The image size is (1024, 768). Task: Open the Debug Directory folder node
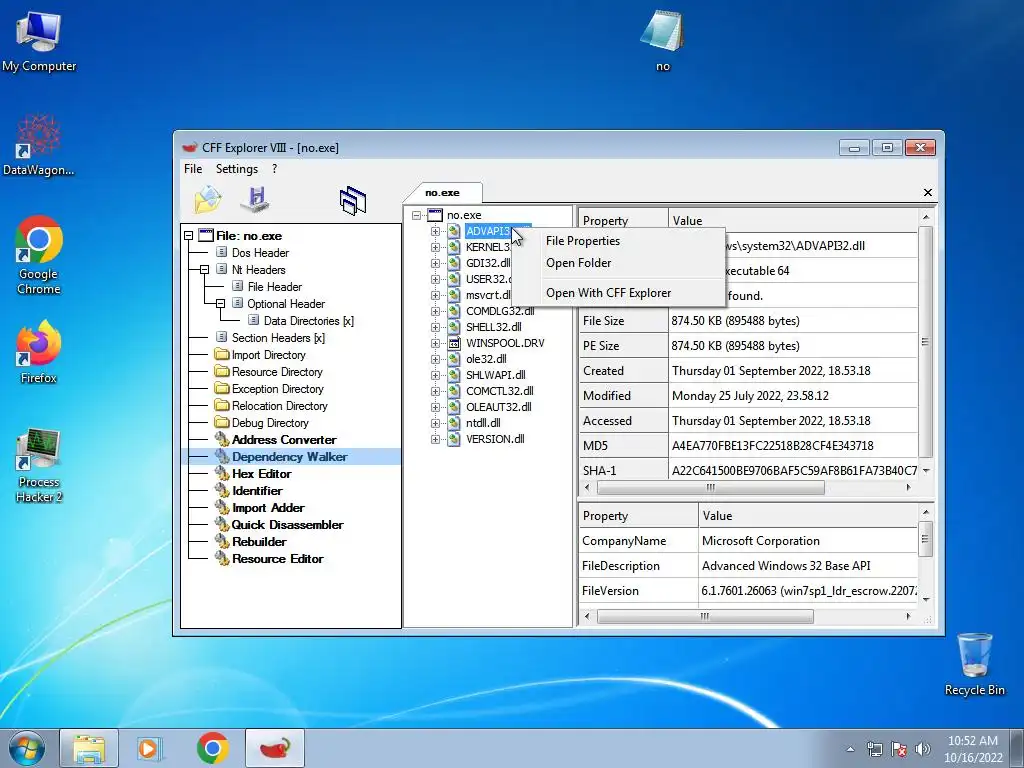pyautogui.click(x=270, y=423)
